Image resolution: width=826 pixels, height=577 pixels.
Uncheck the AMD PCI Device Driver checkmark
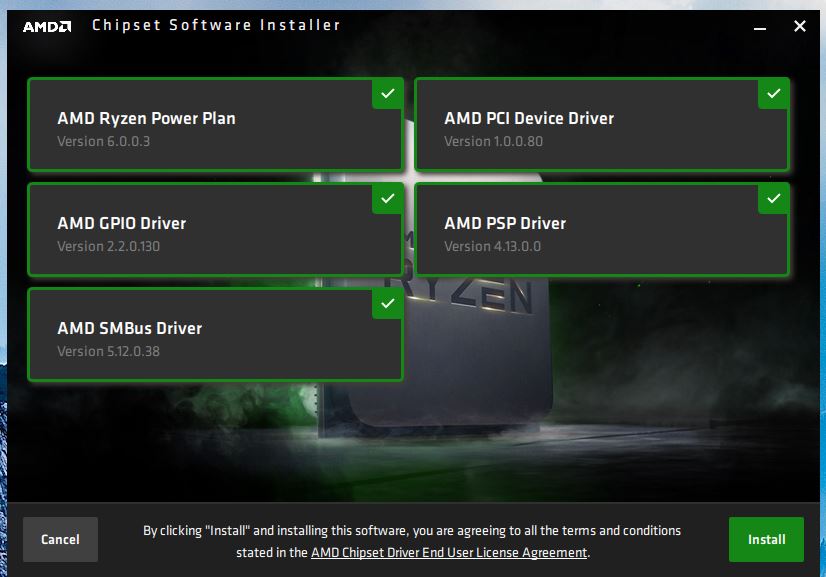(x=773, y=94)
